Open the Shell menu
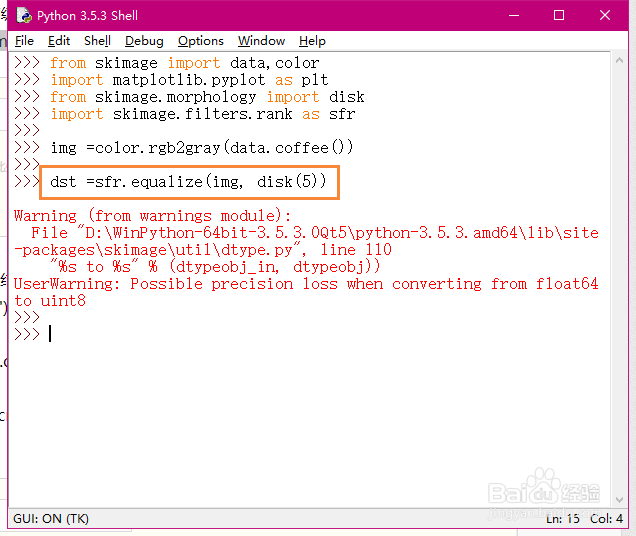Viewport: 636px width, 536px height. point(97,41)
